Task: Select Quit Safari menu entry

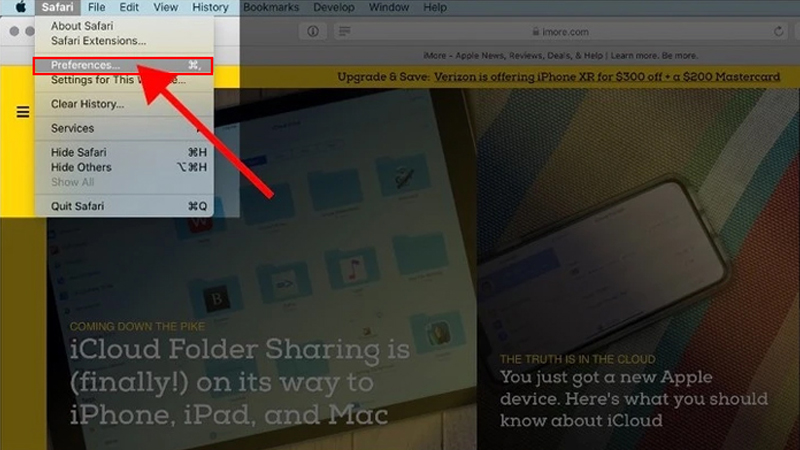Action: point(124,206)
